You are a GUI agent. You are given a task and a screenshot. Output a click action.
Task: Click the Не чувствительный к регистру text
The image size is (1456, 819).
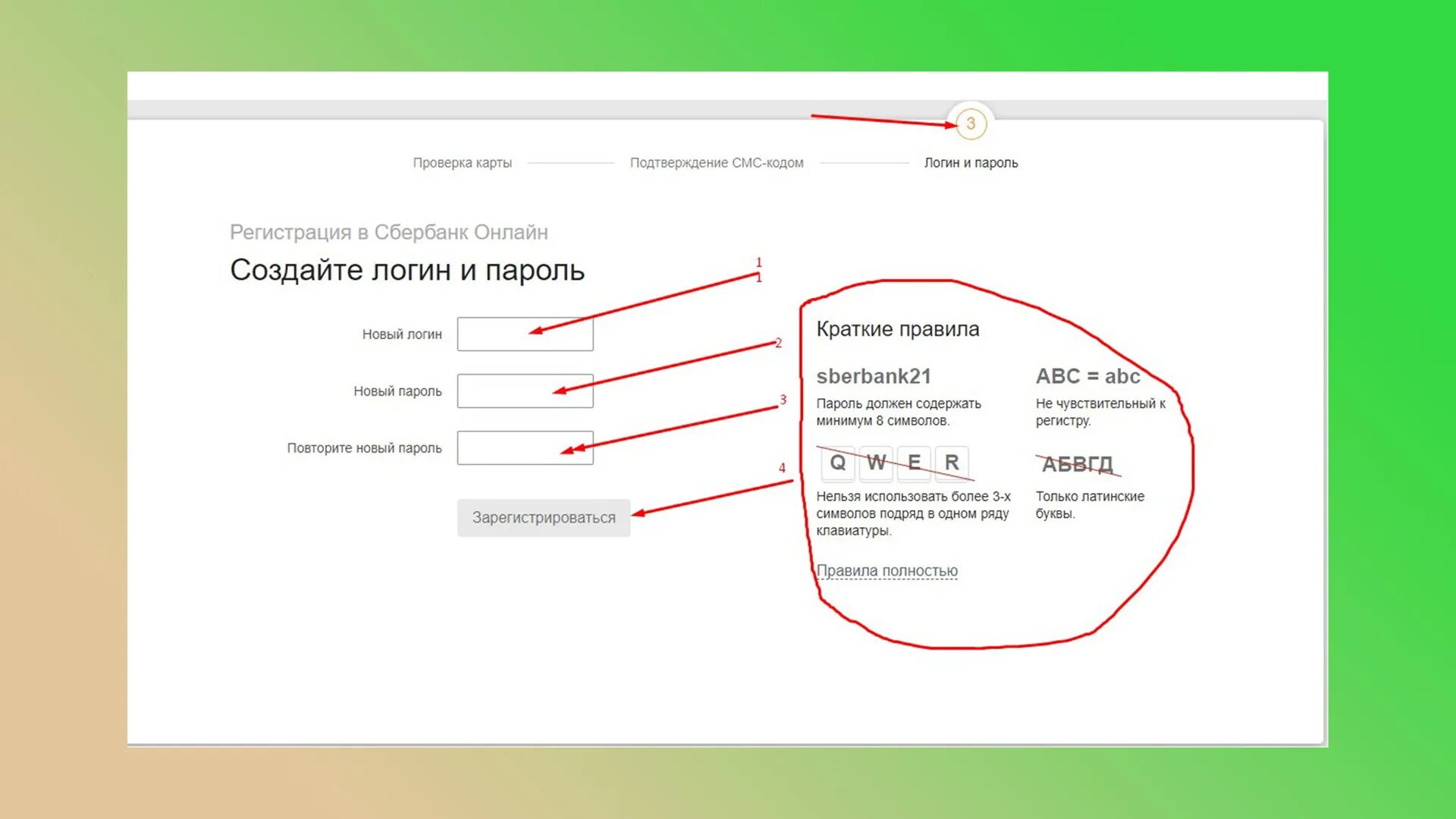point(1100,412)
